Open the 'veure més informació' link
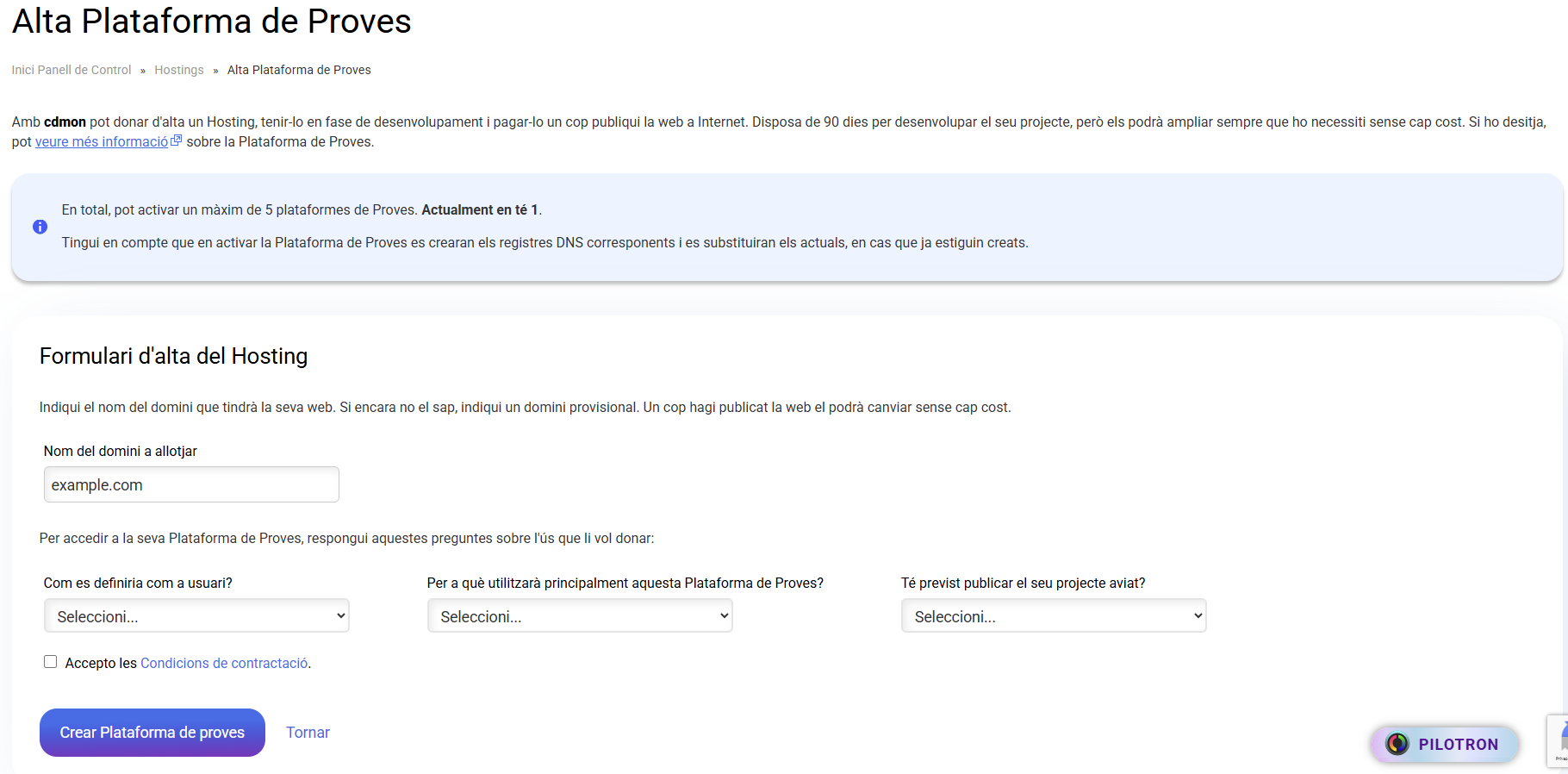This screenshot has height=774, width=1568. tap(102, 142)
